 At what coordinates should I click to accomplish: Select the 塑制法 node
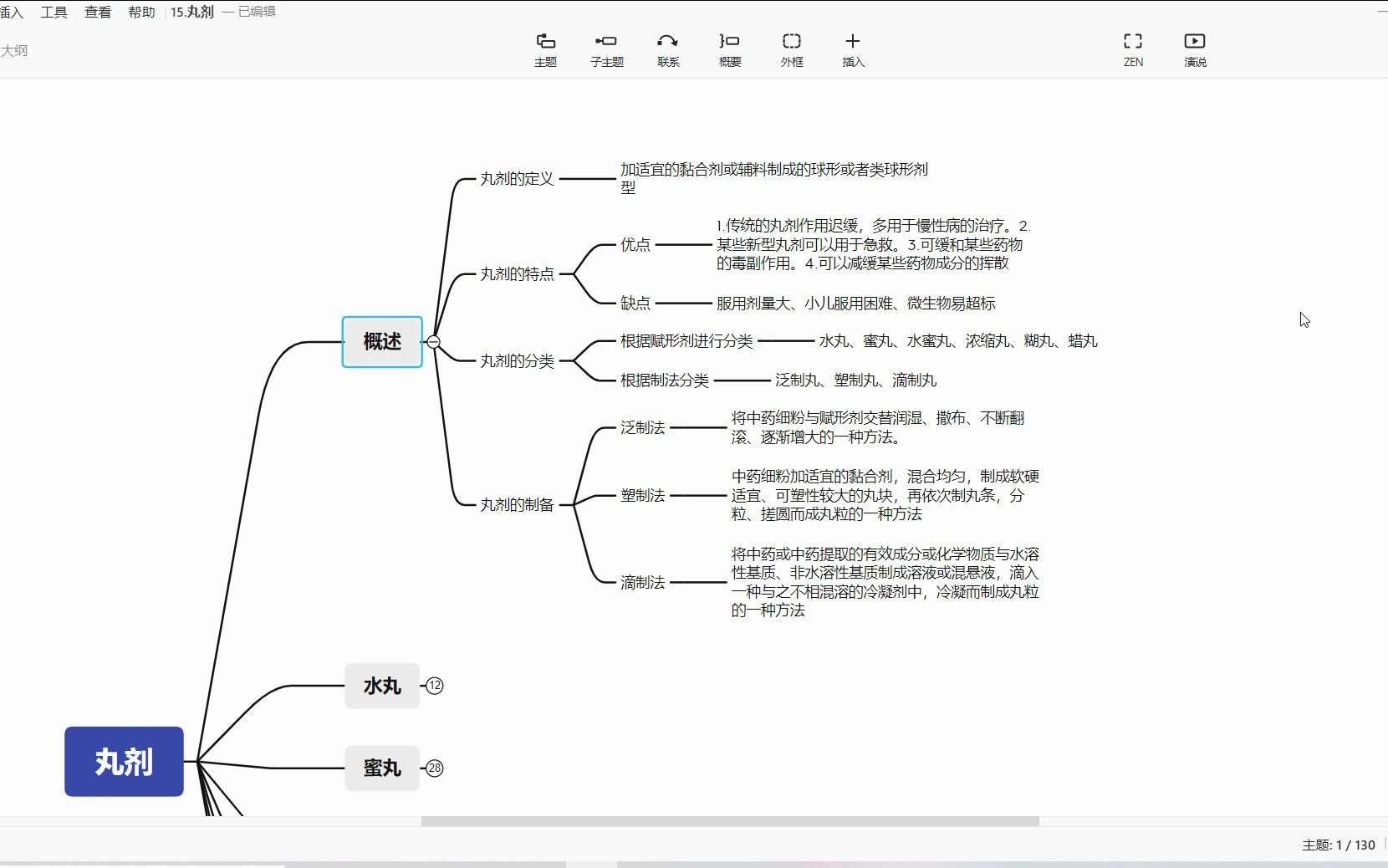point(642,496)
